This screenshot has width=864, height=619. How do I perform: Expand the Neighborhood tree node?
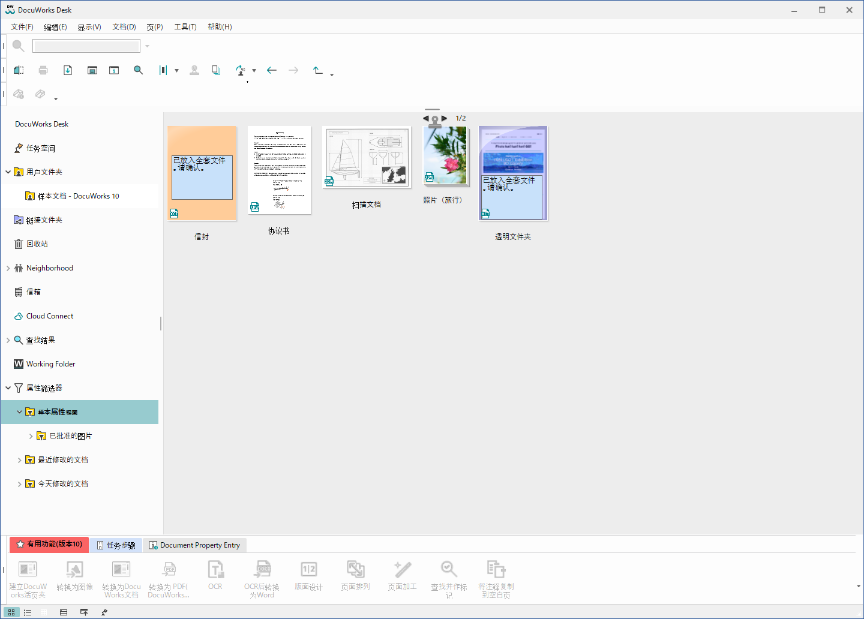point(7,267)
